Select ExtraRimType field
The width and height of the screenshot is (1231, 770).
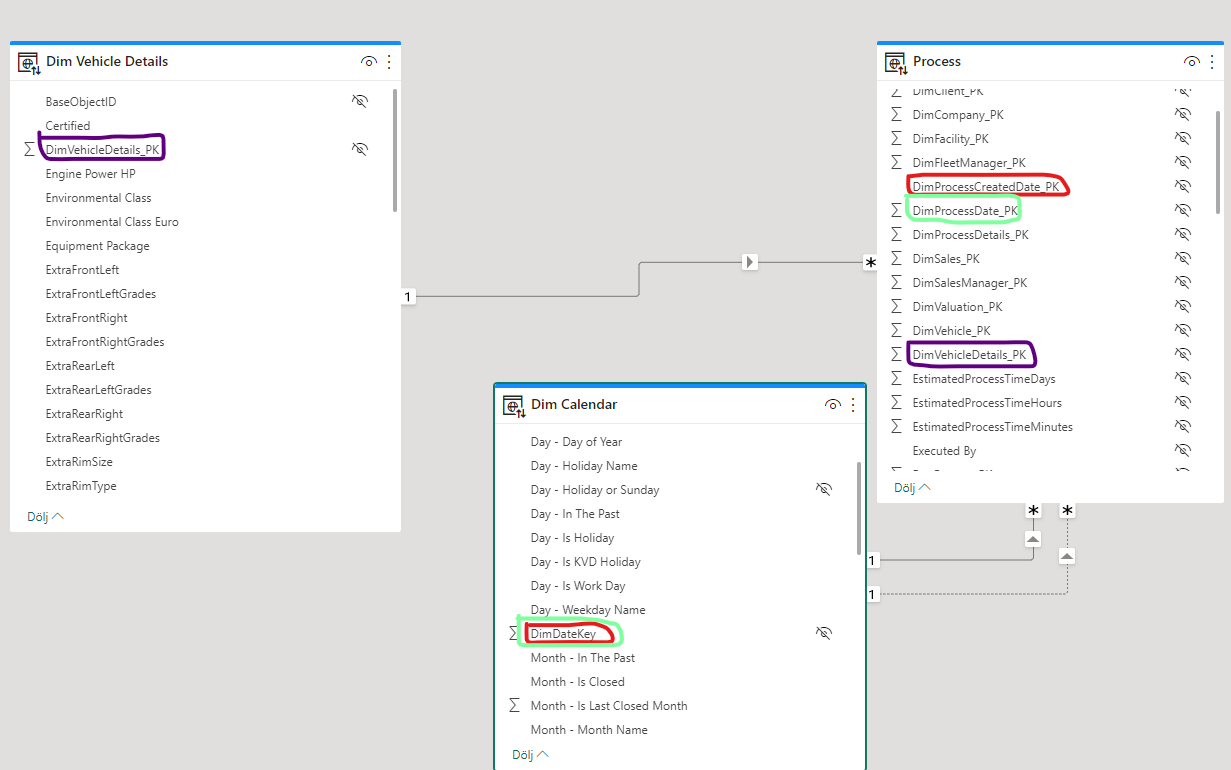pos(81,486)
